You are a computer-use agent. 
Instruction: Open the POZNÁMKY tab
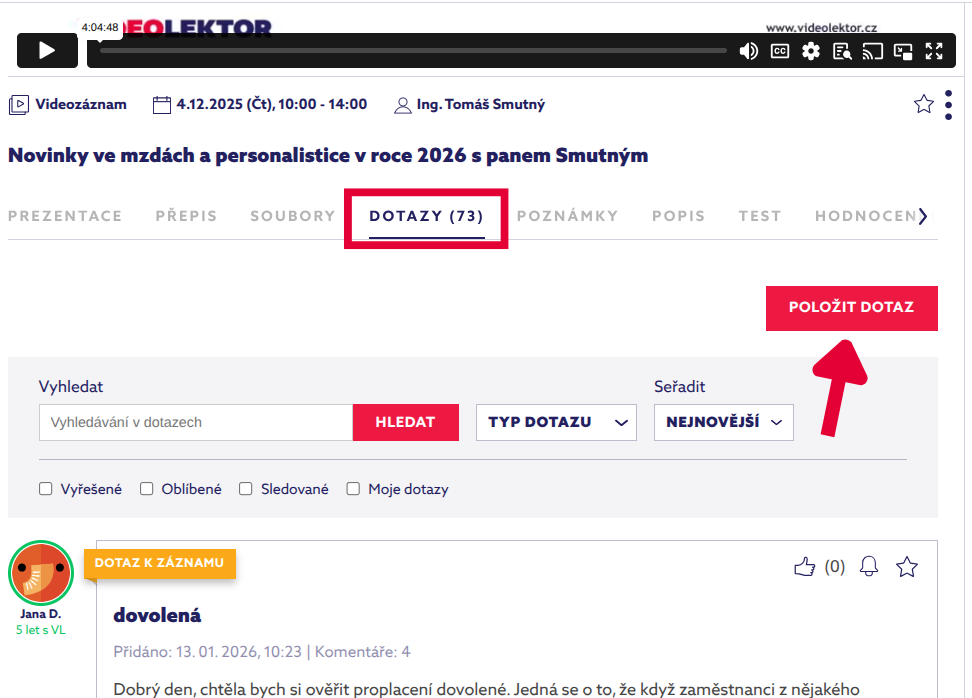click(x=567, y=215)
